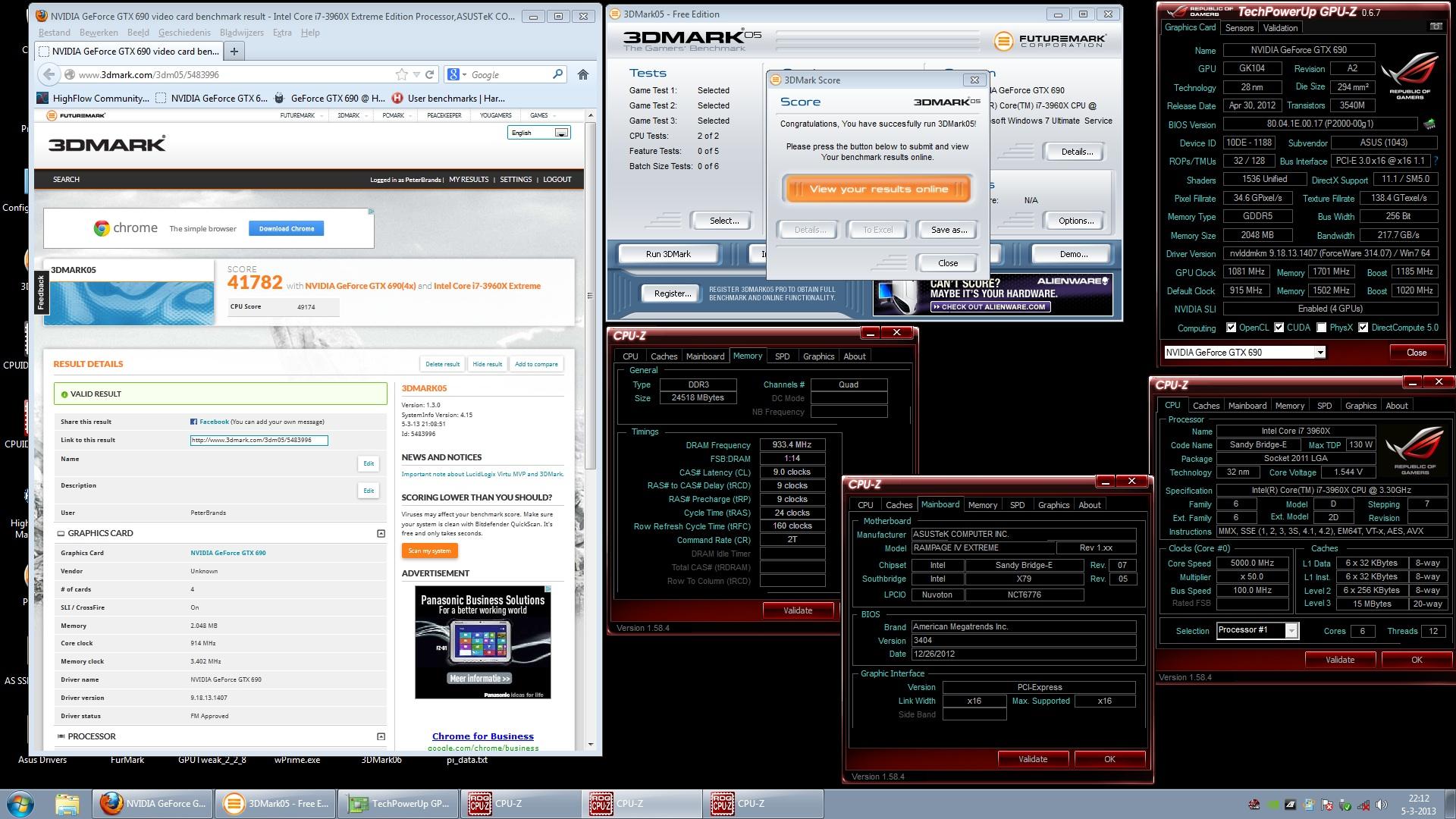Screen dimensions: 1456x819
Task: Open the HighFlow Community bookmark
Action: (x=92, y=98)
